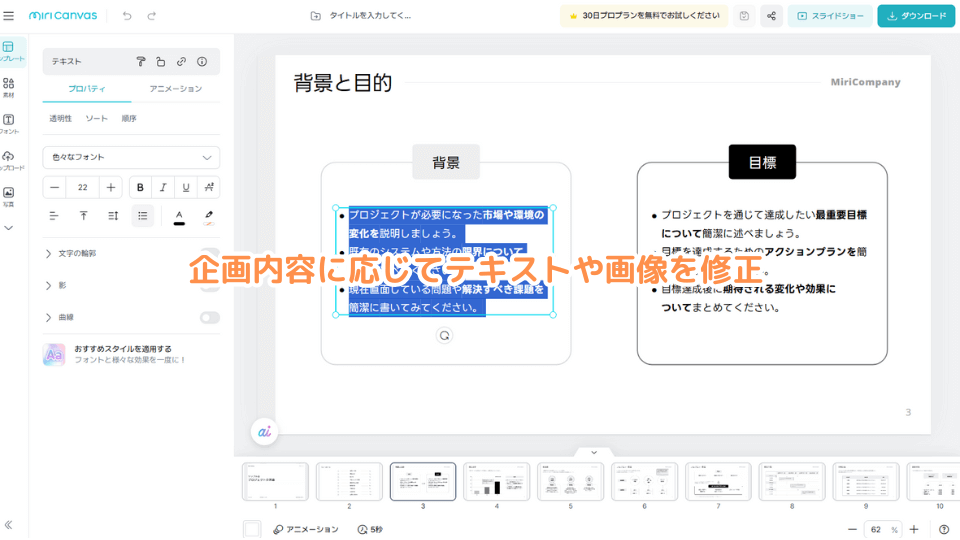Open line spacing settings
960x540 pixels.
click(x=113, y=216)
